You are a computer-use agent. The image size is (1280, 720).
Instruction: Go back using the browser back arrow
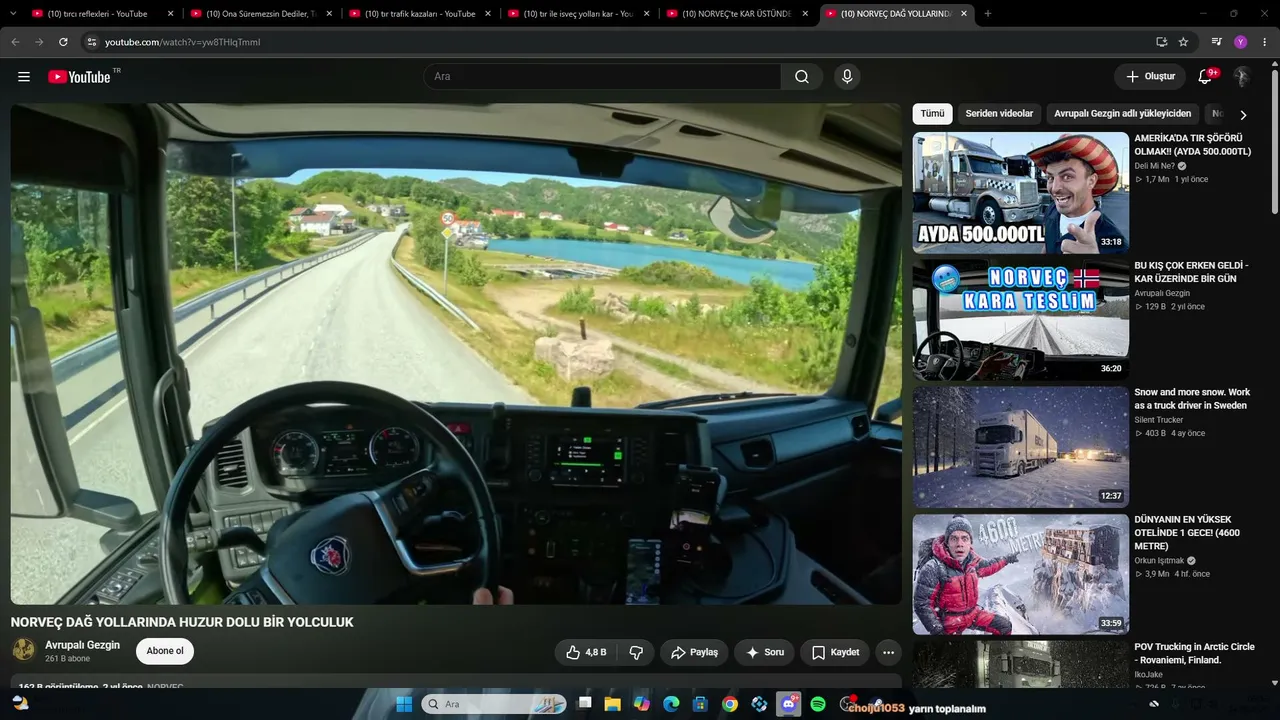(x=15, y=42)
